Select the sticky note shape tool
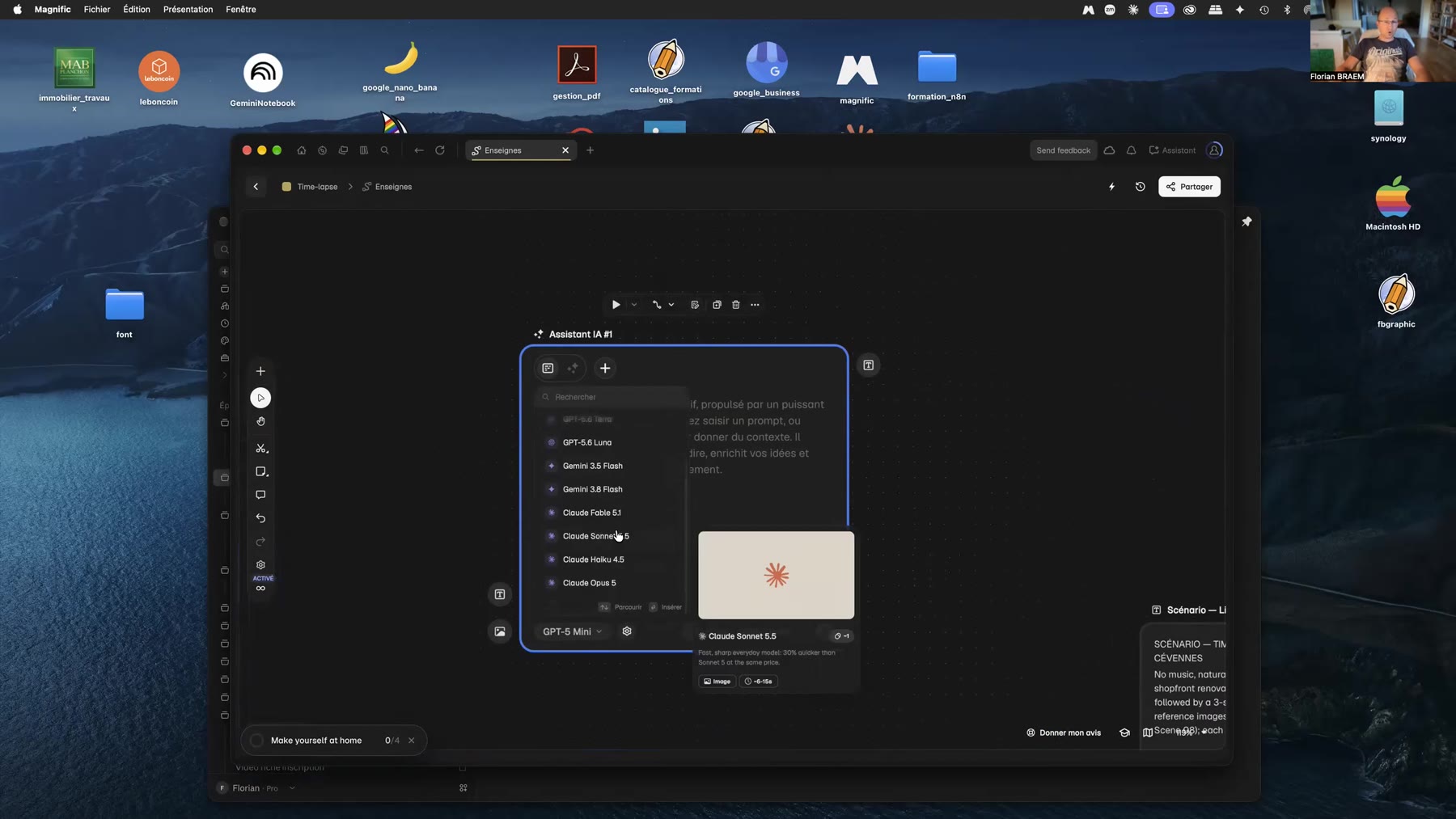1456x819 pixels. pyautogui.click(x=260, y=471)
